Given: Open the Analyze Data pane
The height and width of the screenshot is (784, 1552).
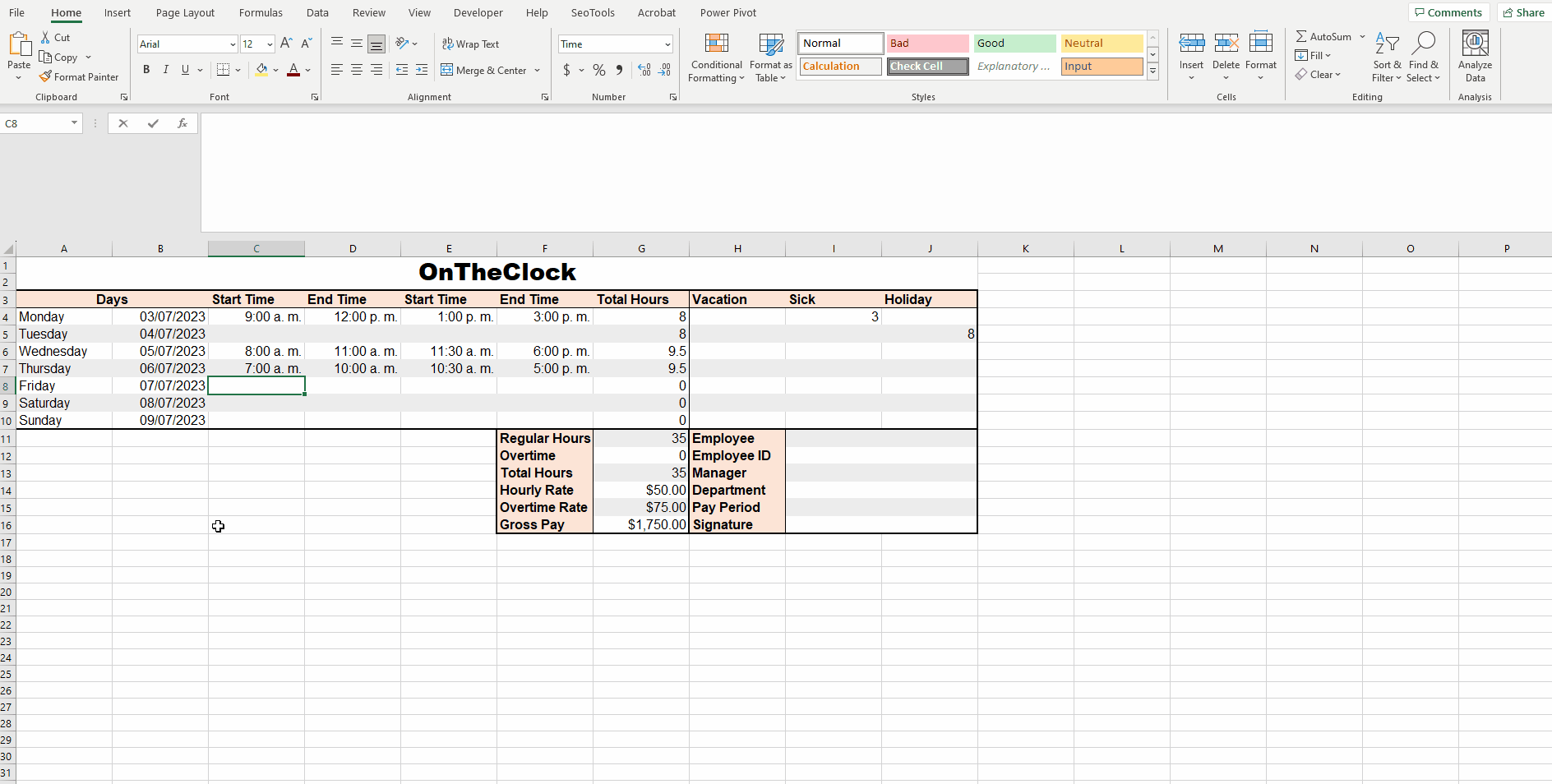Looking at the screenshot, I should [x=1475, y=56].
